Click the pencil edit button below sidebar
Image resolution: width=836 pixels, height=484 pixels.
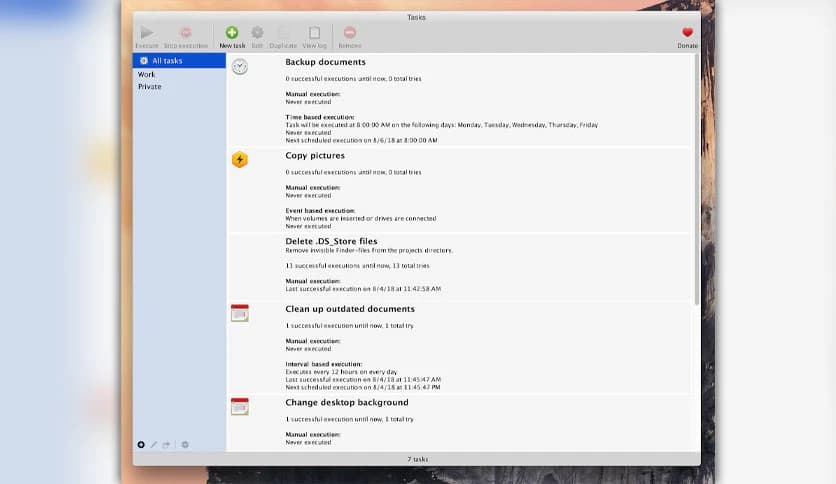(x=154, y=444)
